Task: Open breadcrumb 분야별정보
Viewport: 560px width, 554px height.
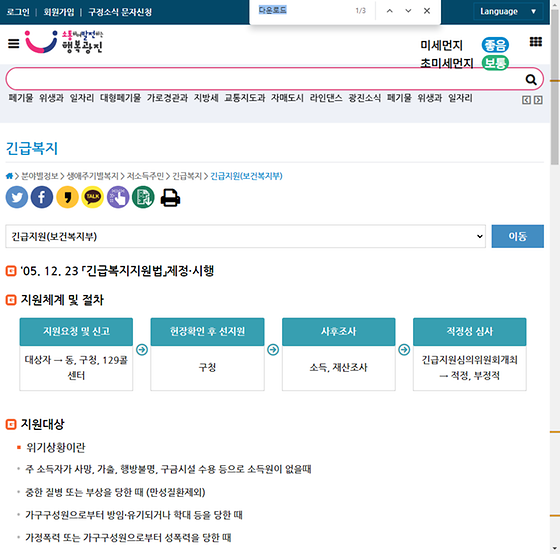Action: pyautogui.click(x=40, y=176)
